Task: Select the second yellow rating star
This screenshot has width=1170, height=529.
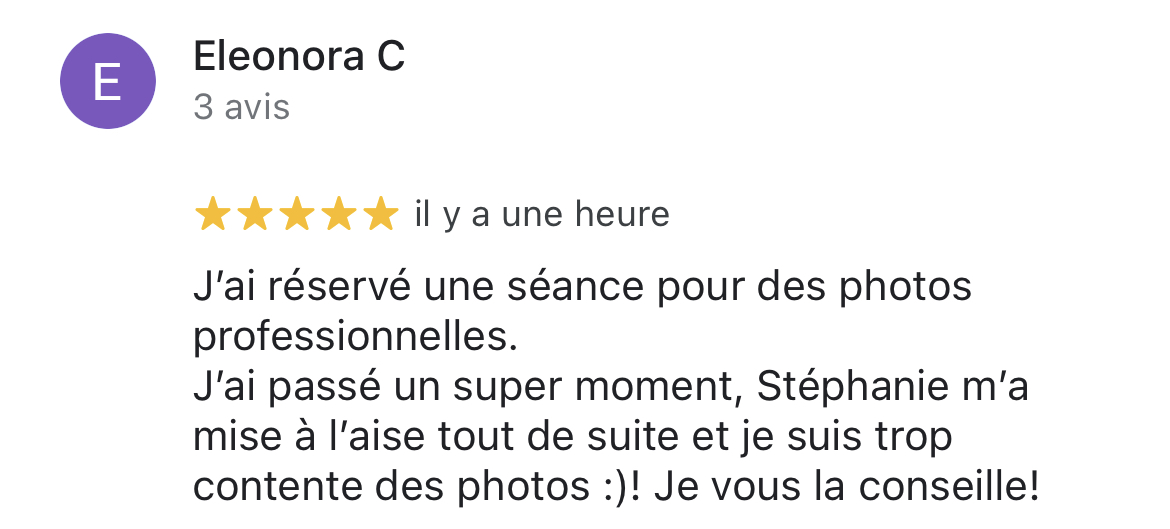Action: pos(254,214)
